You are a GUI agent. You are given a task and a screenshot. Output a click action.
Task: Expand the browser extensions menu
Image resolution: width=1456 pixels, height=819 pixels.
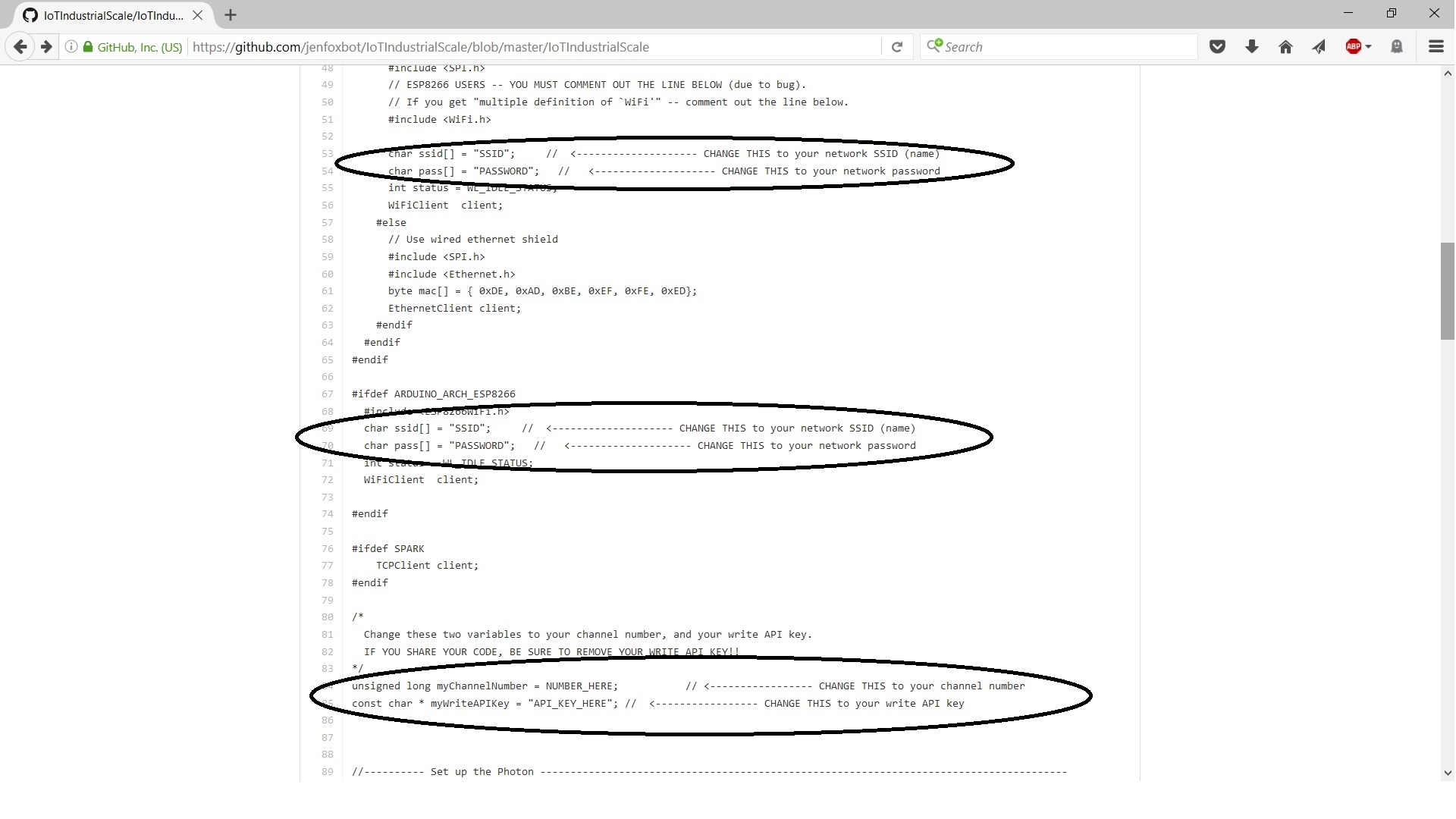click(x=1436, y=47)
